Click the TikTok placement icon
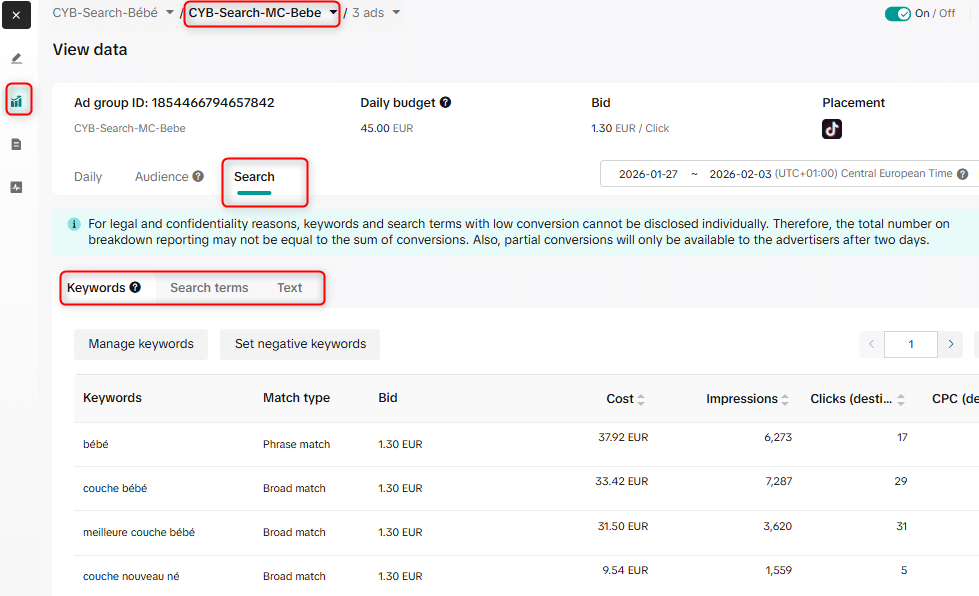The height and width of the screenshot is (596, 979). point(832,129)
